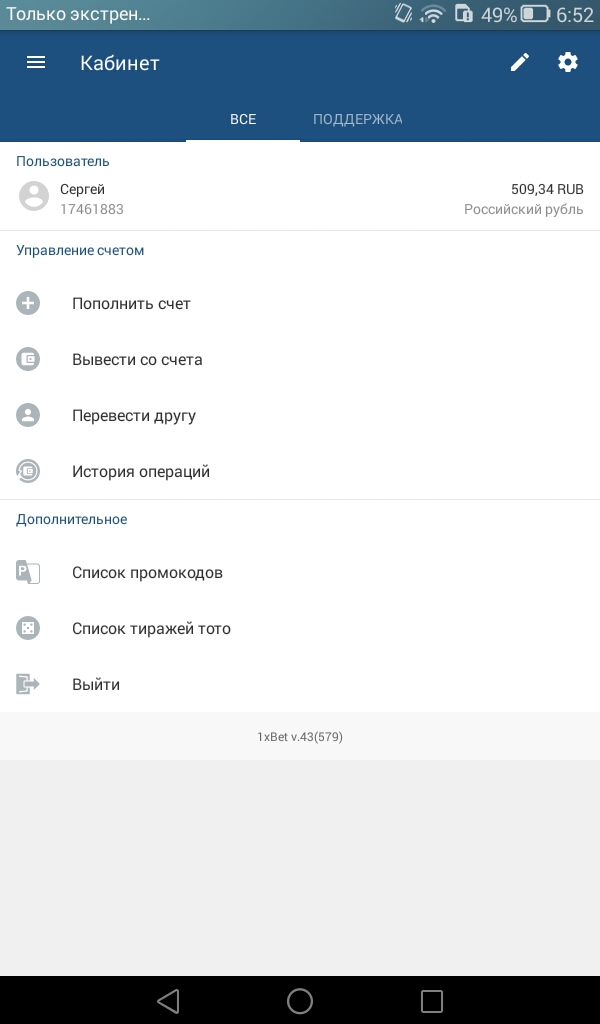The height and width of the screenshot is (1024, 600).
Task: Tap the pencil edit profile icon
Action: coord(520,63)
